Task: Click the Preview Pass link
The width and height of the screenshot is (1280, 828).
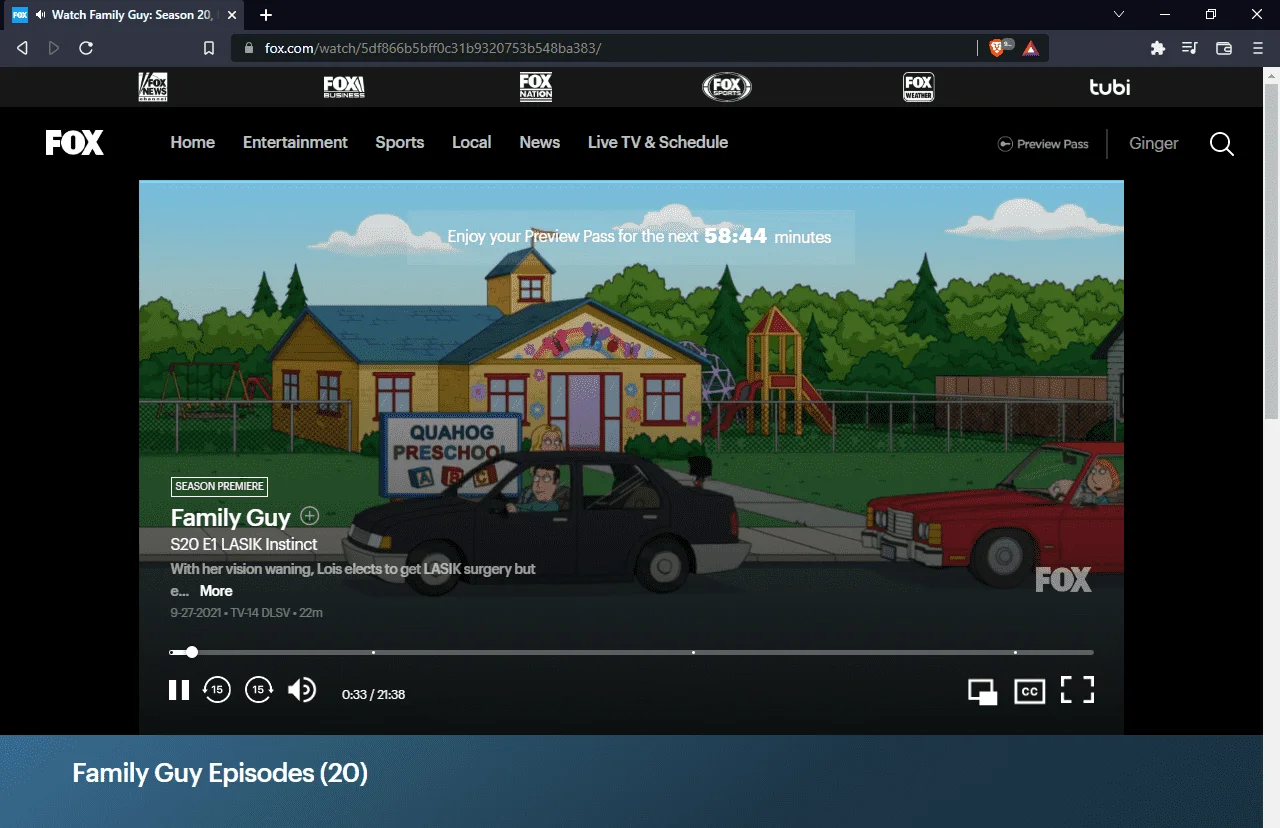Action: pyautogui.click(x=1043, y=144)
